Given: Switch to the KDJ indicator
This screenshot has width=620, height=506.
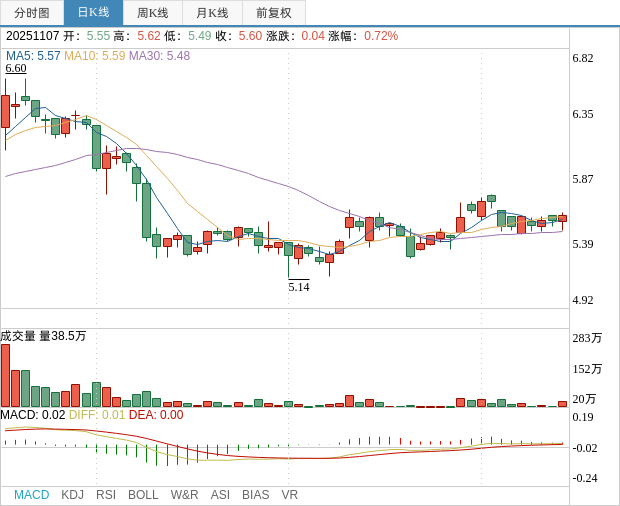Looking at the screenshot, I should click(72, 495).
